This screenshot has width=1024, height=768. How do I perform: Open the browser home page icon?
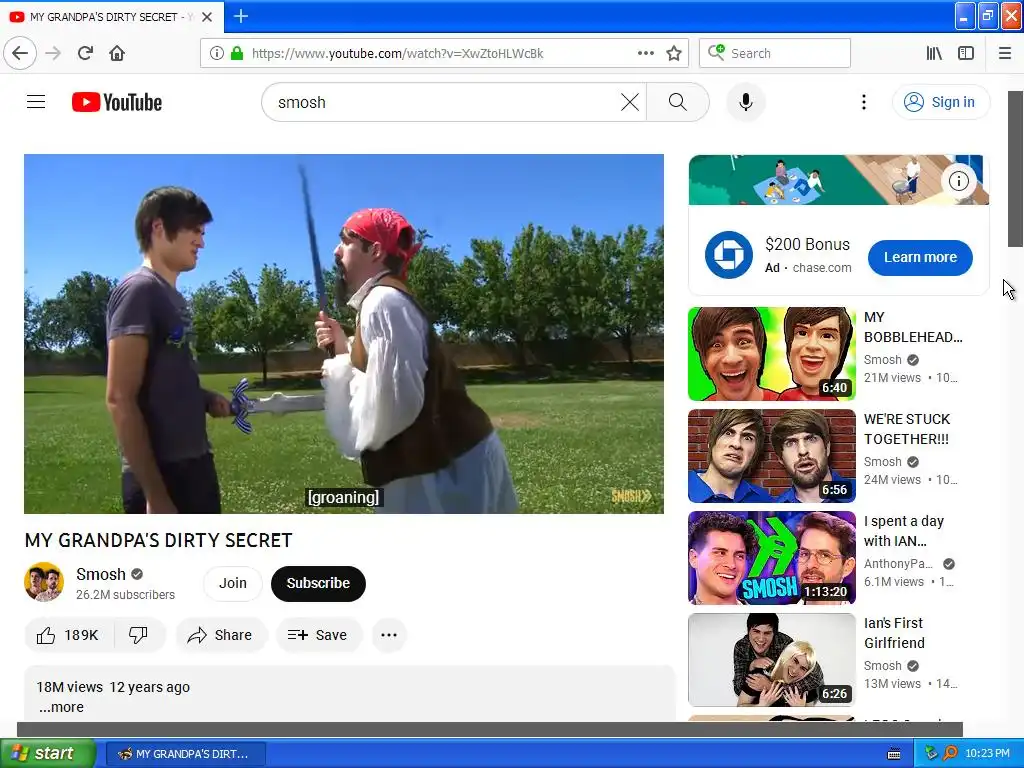tap(117, 53)
